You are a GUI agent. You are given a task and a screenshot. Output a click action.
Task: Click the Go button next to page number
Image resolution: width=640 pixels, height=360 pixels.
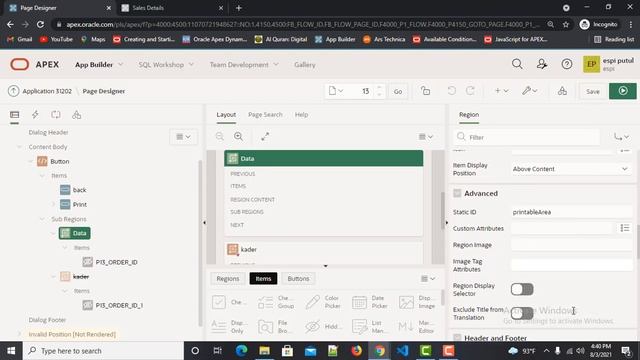pos(398,91)
